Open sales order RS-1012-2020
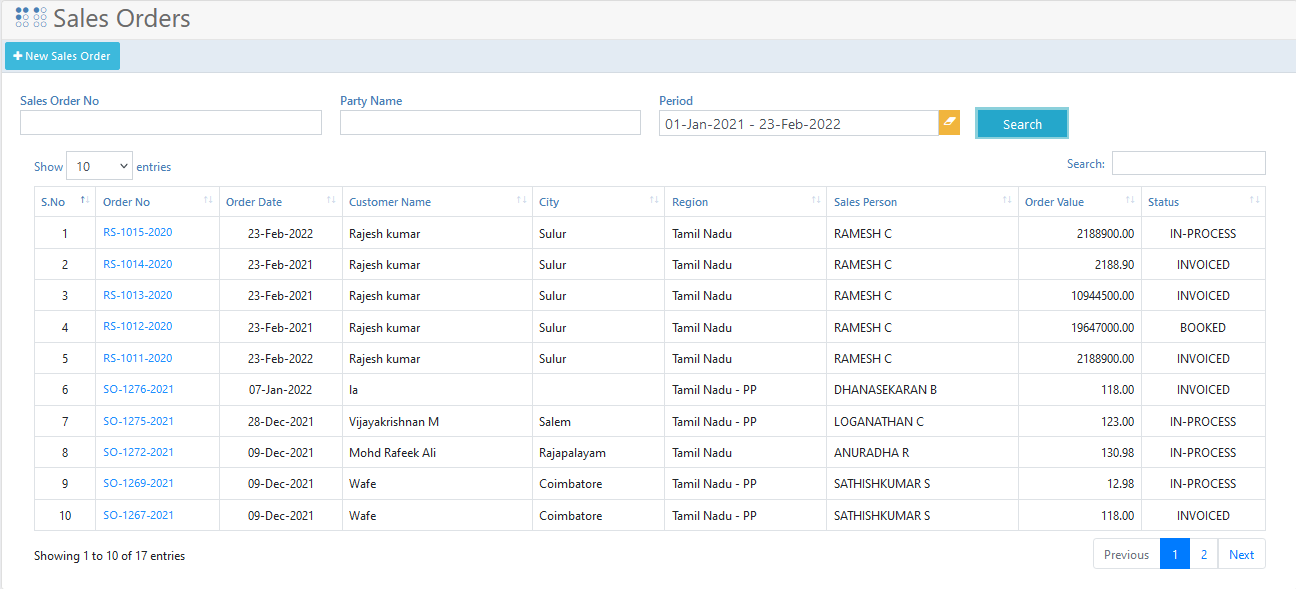Screen dimensions: 1296x589 [137, 326]
